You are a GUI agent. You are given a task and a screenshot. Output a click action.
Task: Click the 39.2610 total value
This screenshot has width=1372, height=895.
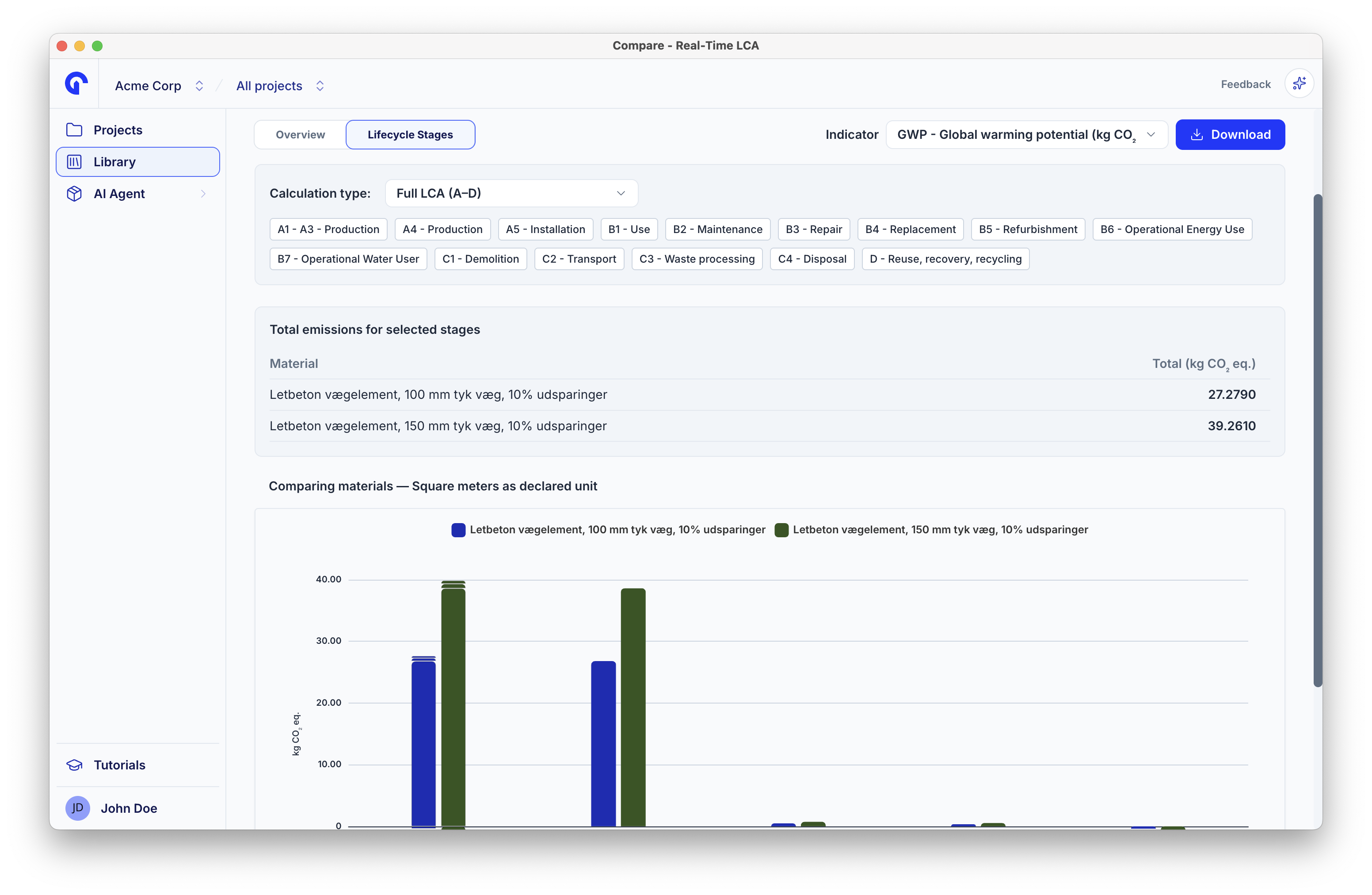click(1231, 425)
